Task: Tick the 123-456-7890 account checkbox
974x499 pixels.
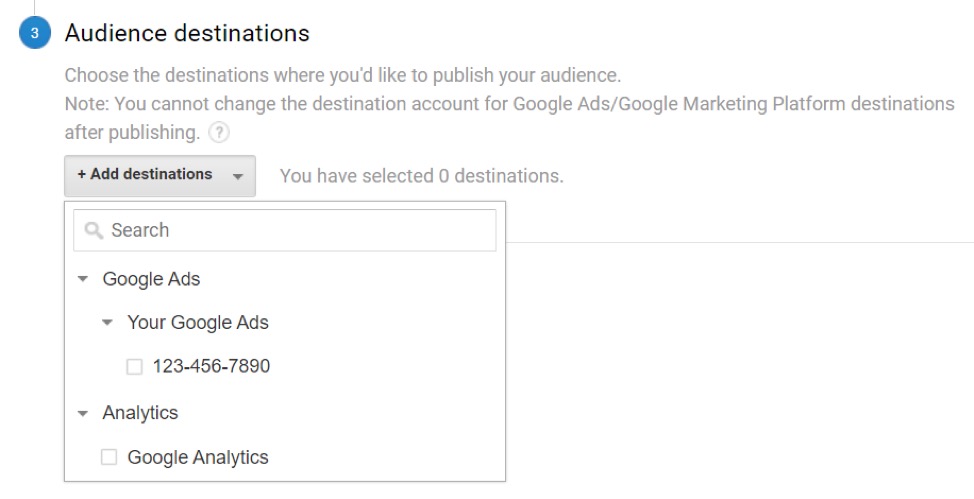Action: point(134,367)
